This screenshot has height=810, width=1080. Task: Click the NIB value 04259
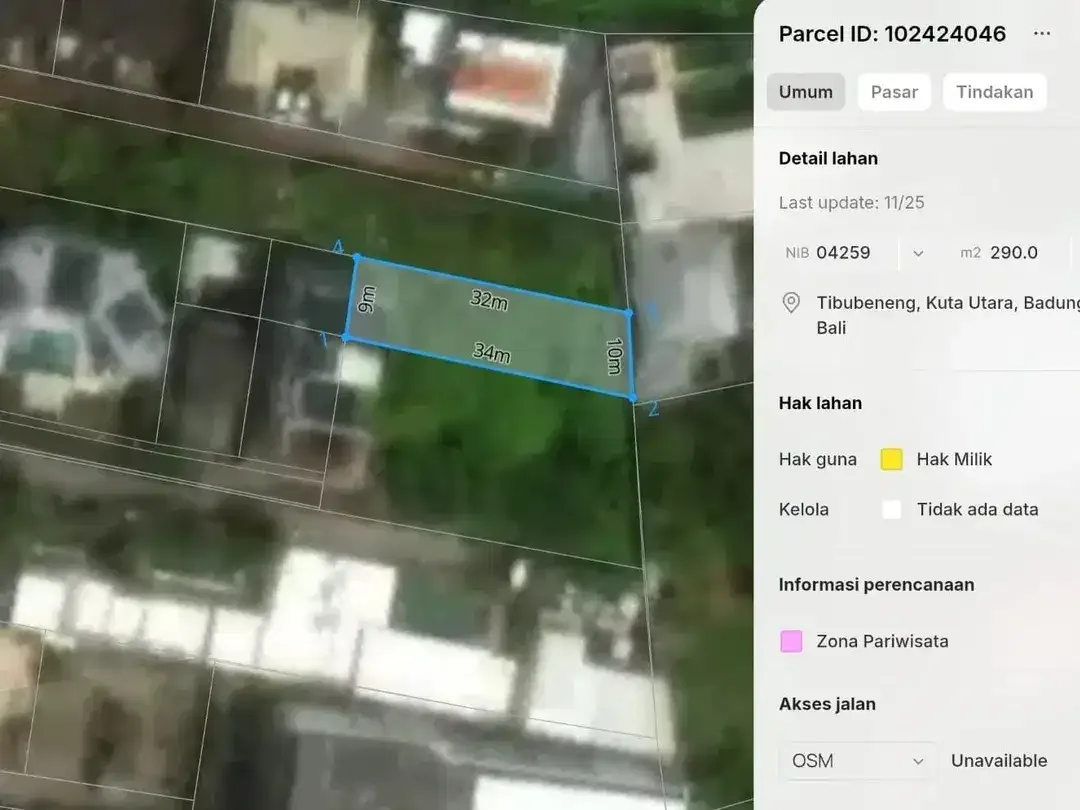pyautogui.click(x=843, y=253)
